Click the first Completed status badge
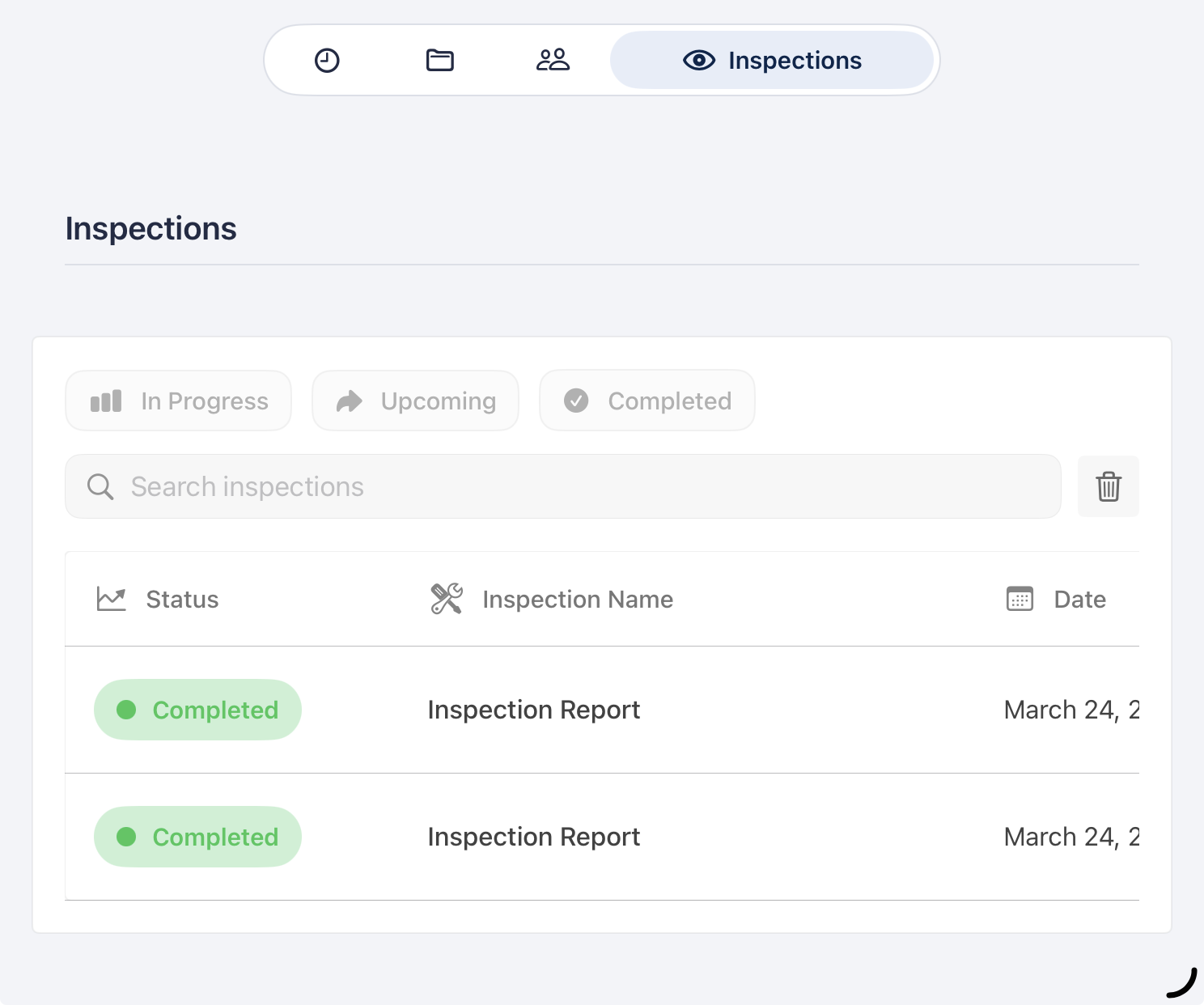Viewport: 1204px width, 1005px height. pos(197,710)
